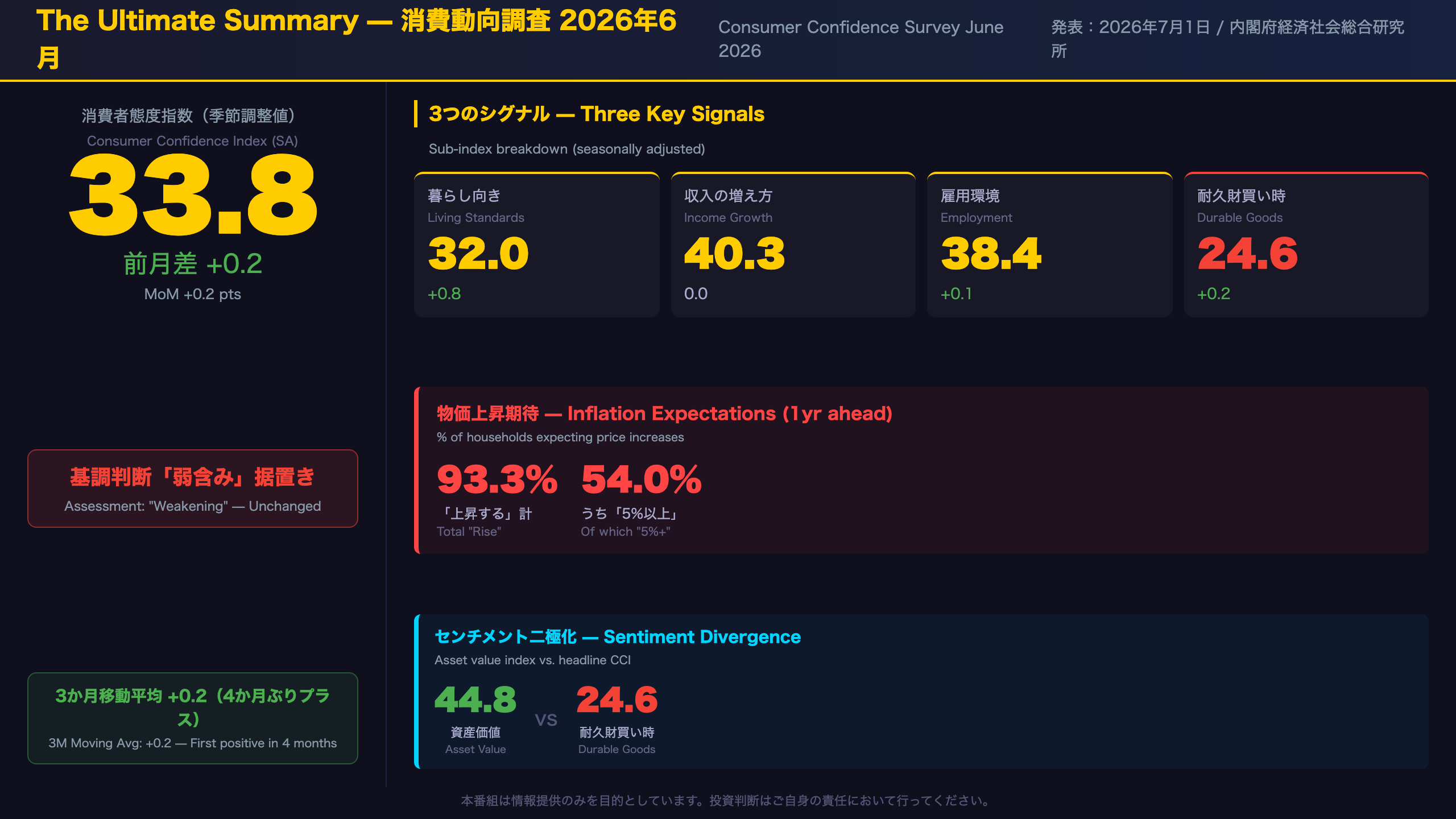Click the green text '3か月移動平均 +0.2（4か月ぶりプラス）'
The image size is (1456, 819).
pyautogui.click(x=192, y=708)
